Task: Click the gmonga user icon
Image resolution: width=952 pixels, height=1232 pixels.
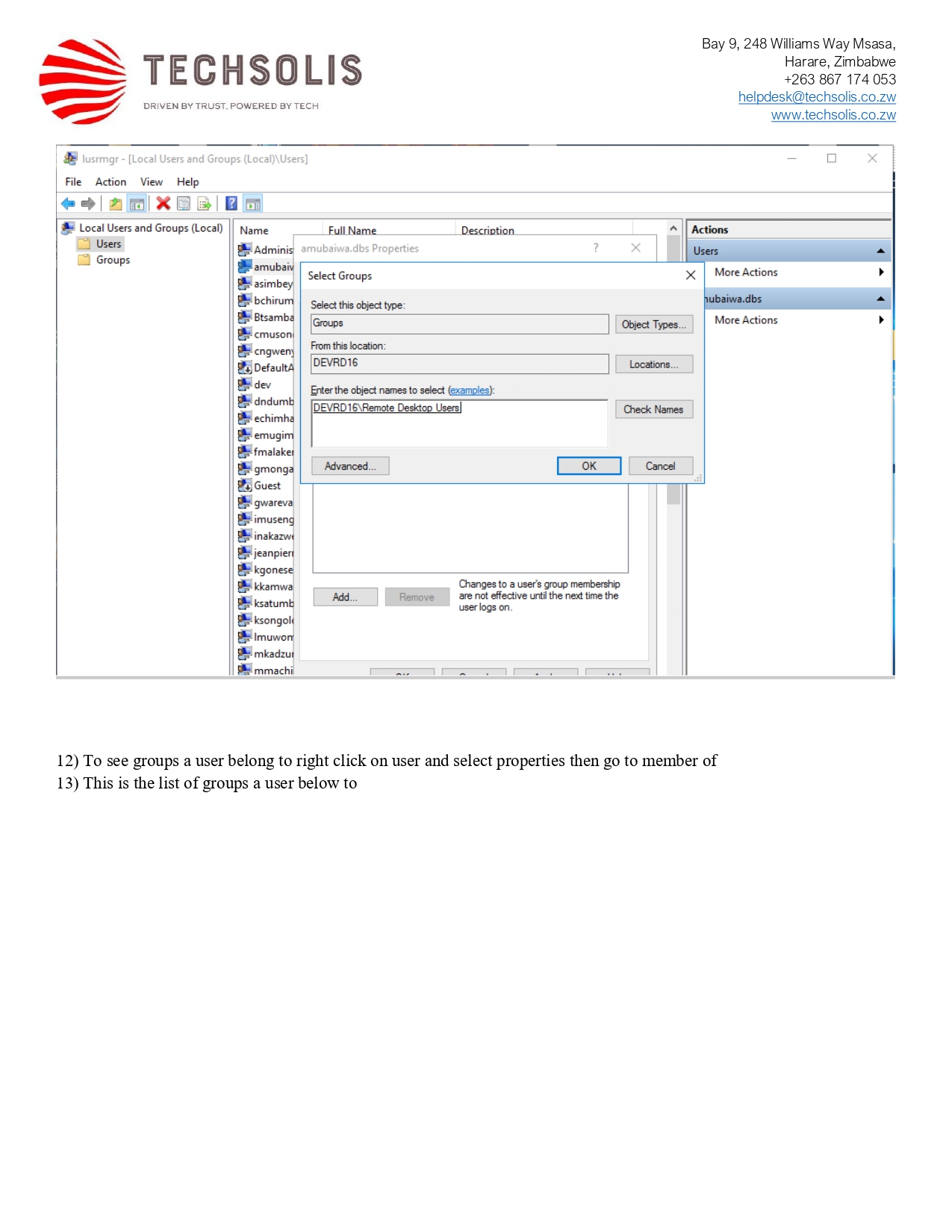Action: click(x=245, y=468)
